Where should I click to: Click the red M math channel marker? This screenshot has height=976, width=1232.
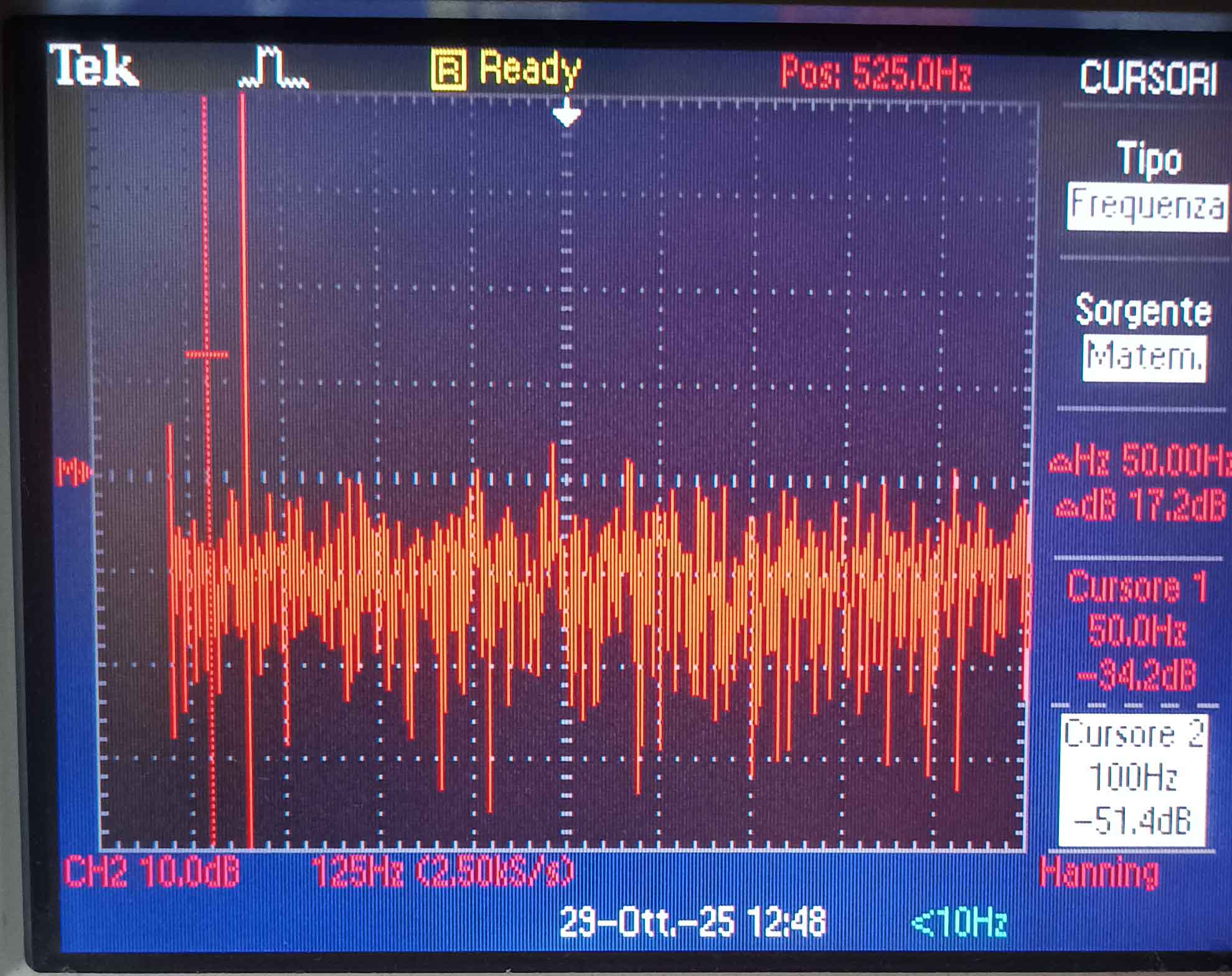(73, 471)
